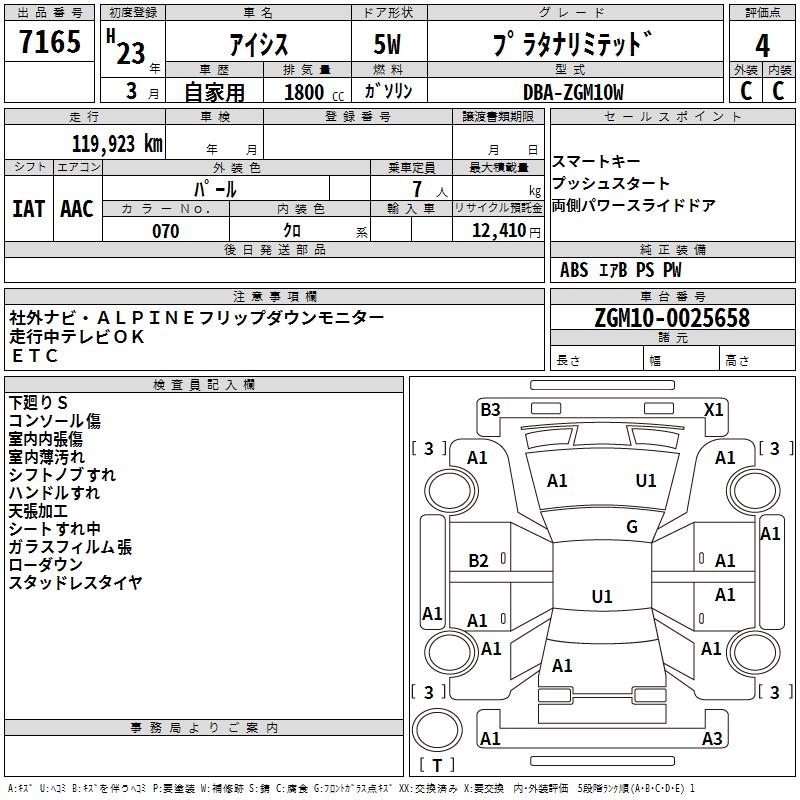Click the B3 damage mark on the diagram

(x=490, y=410)
